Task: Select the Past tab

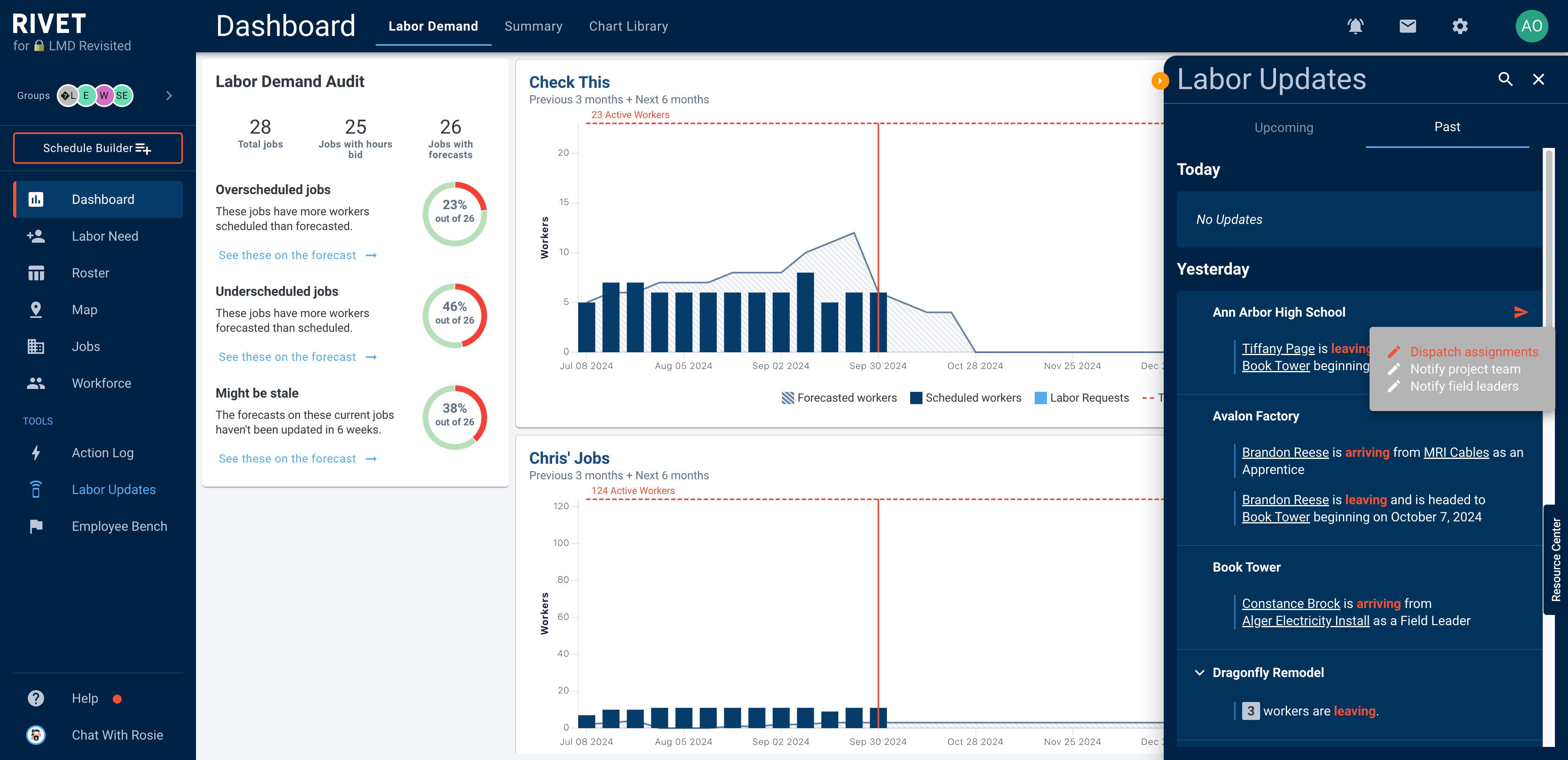Action: (1447, 127)
